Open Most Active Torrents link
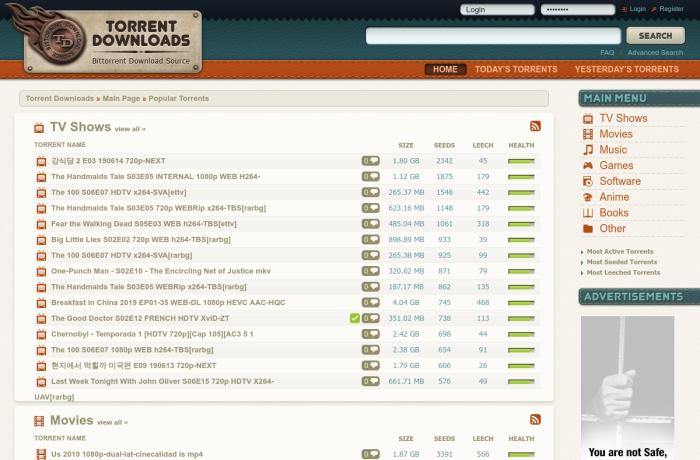 pyautogui.click(x=620, y=252)
